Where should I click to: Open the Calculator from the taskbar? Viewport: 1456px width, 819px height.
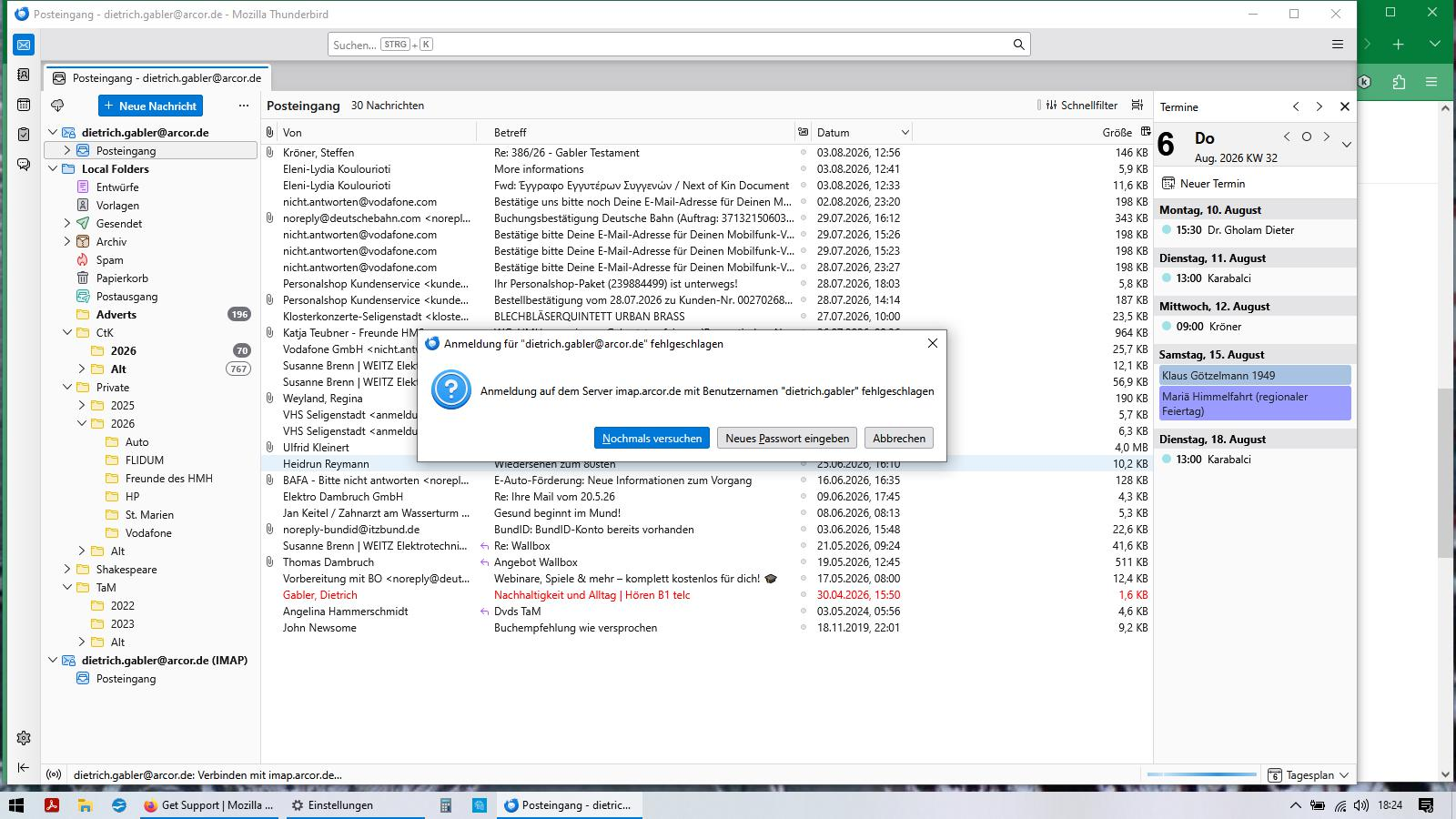point(446,805)
